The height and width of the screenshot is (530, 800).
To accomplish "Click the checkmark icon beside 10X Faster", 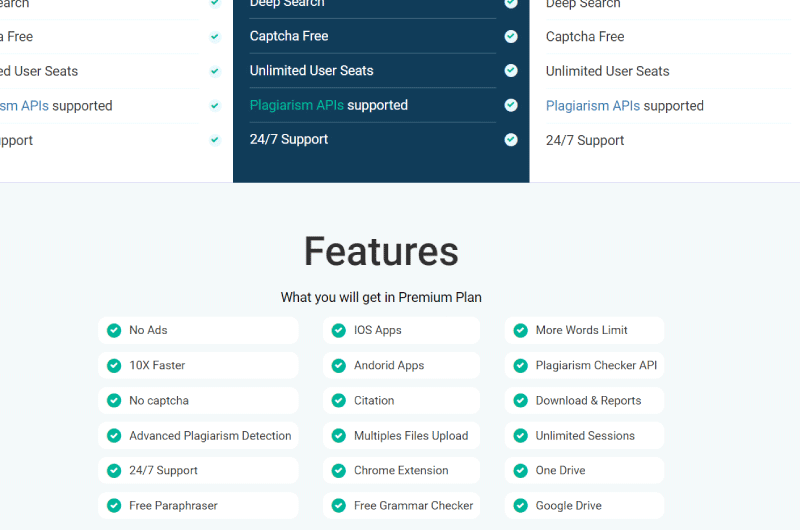I will pyautogui.click(x=114, y=366).
